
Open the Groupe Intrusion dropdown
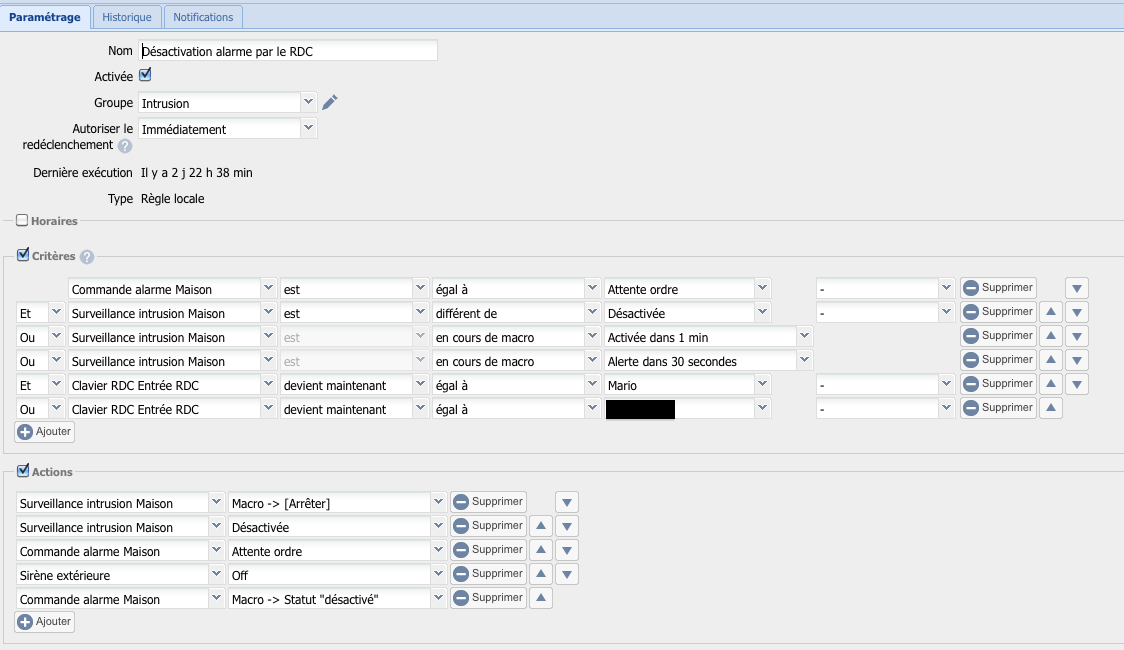308,102
